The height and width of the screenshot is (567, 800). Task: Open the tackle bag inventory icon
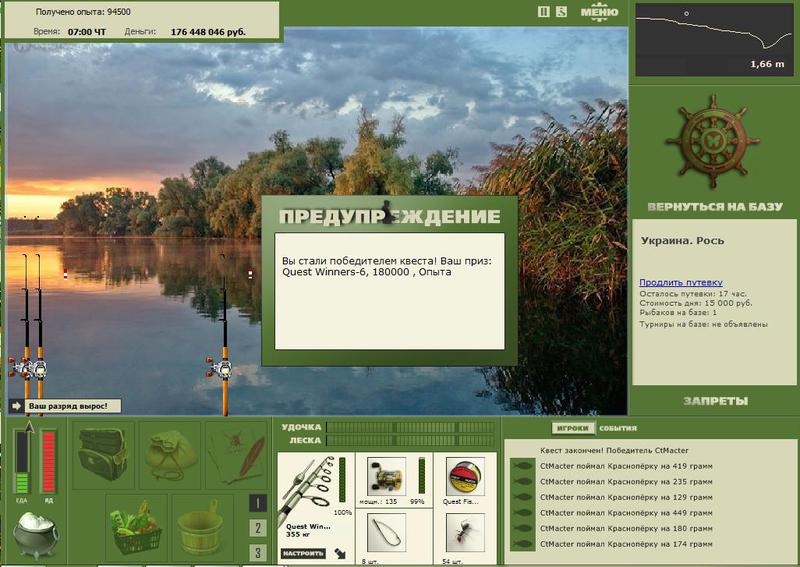103,455
